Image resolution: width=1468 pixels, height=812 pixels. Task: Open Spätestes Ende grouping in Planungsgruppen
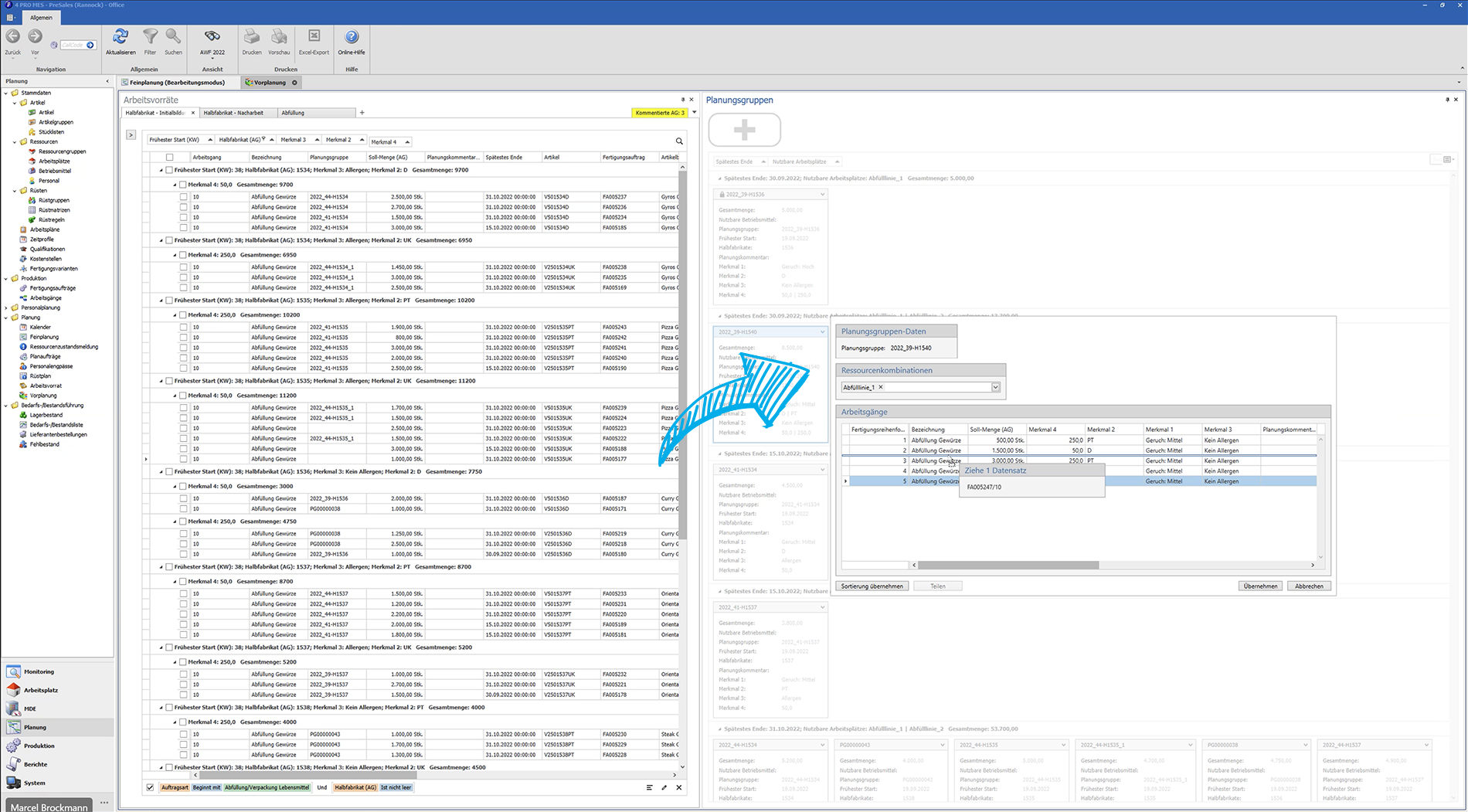pyautogui.click(x=740, y=162)
